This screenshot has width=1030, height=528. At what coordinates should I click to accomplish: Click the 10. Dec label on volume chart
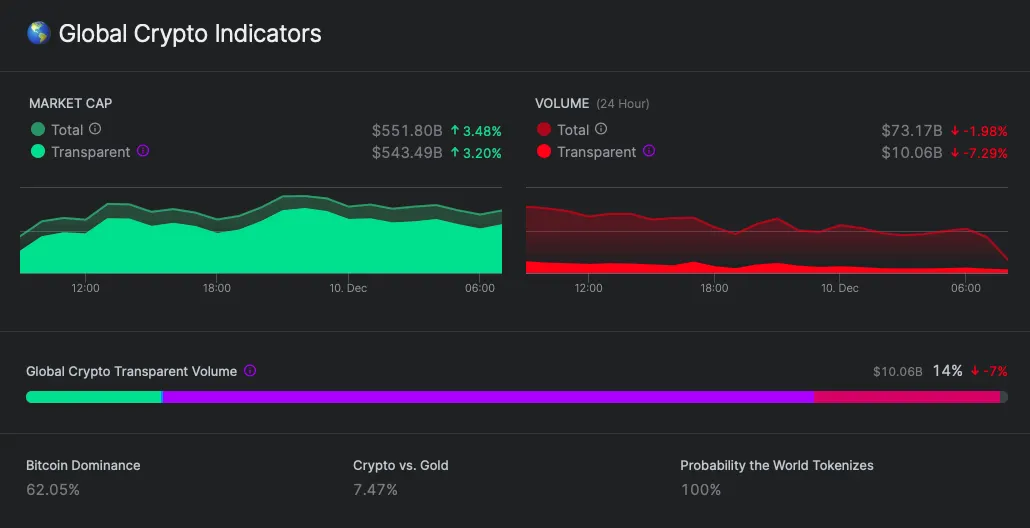pos(840,288)
